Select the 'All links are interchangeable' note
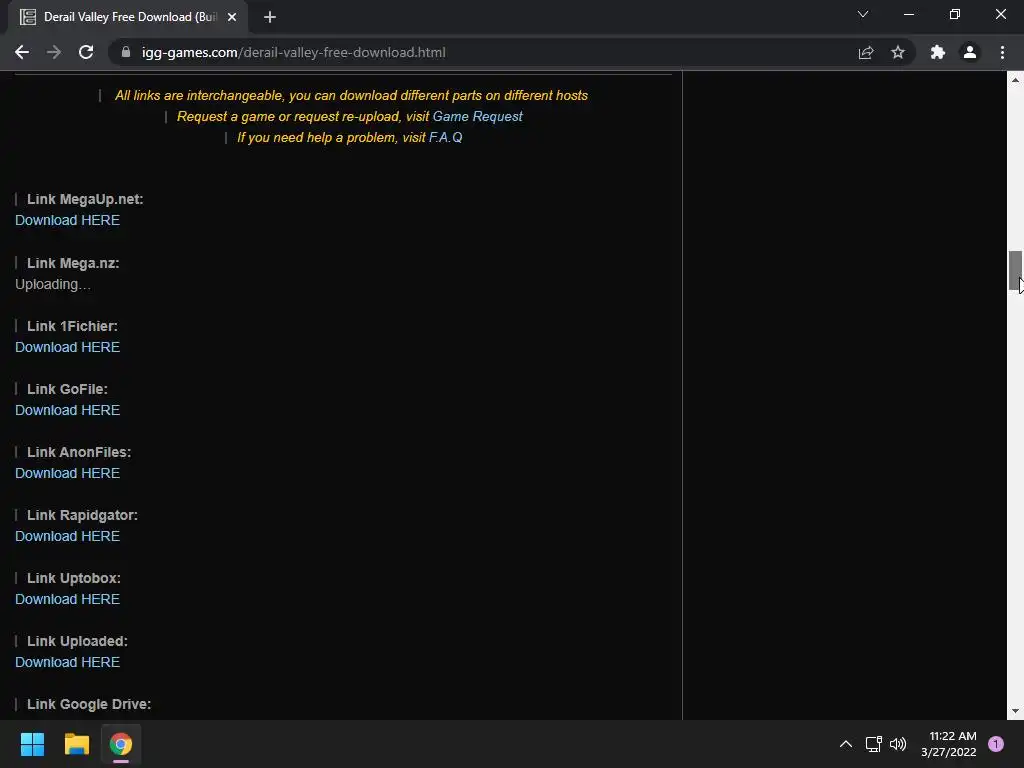Image resolution: width=1024 pixels, height=768 pixels. [351, 95]
